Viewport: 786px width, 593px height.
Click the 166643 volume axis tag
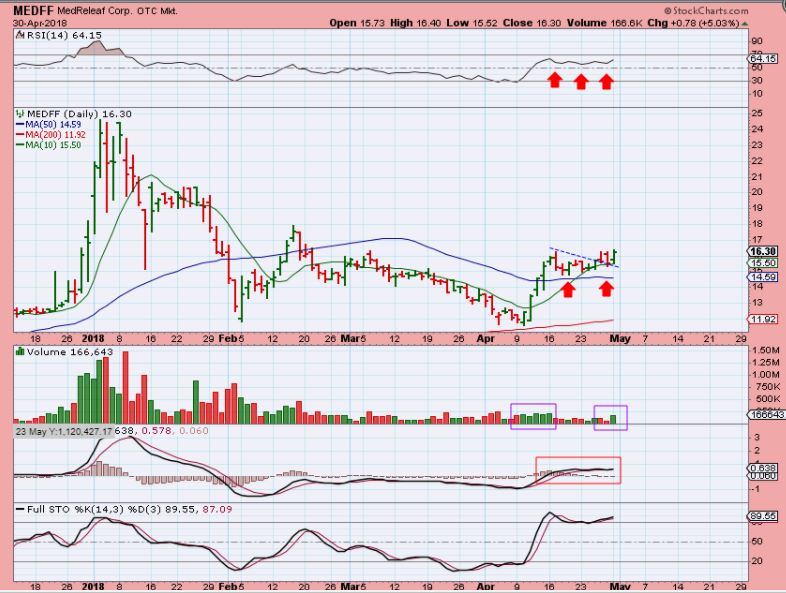pyautogui.click(x=764, y=415)
